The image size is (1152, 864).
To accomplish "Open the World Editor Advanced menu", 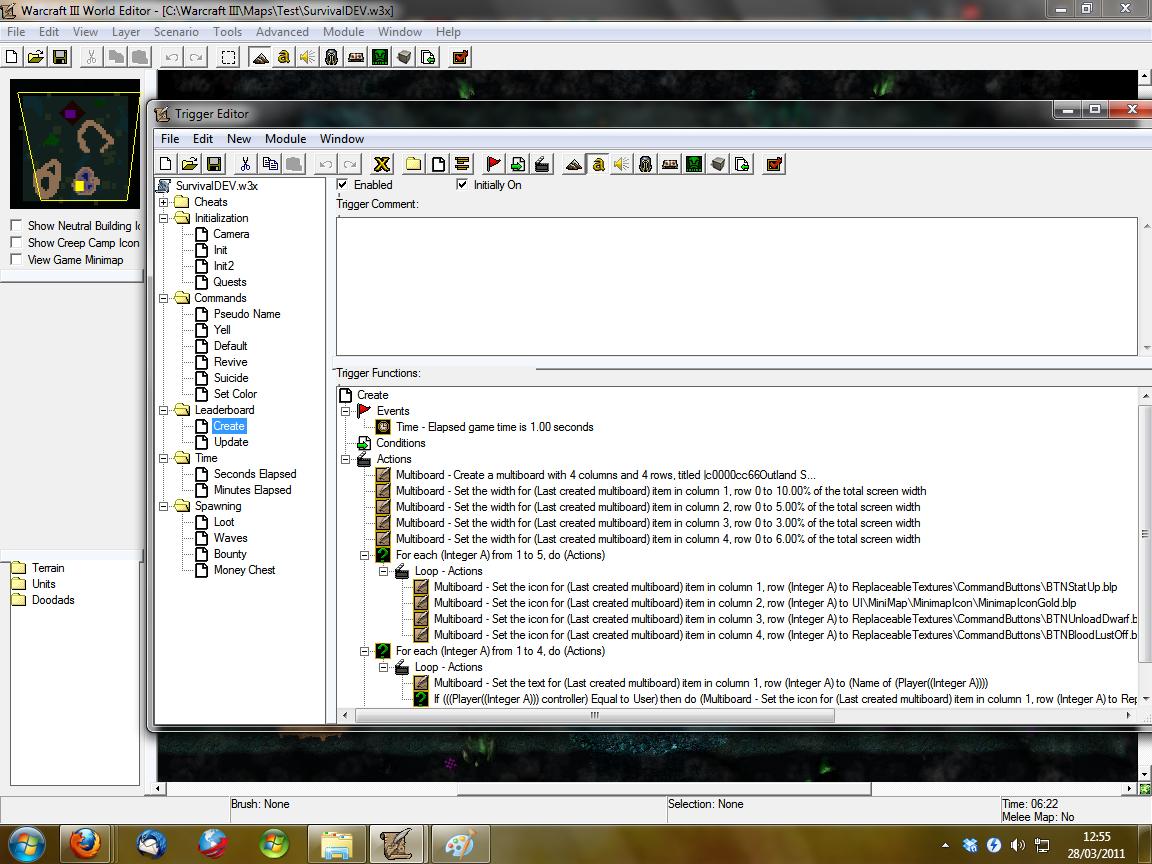I will point(282,32).
